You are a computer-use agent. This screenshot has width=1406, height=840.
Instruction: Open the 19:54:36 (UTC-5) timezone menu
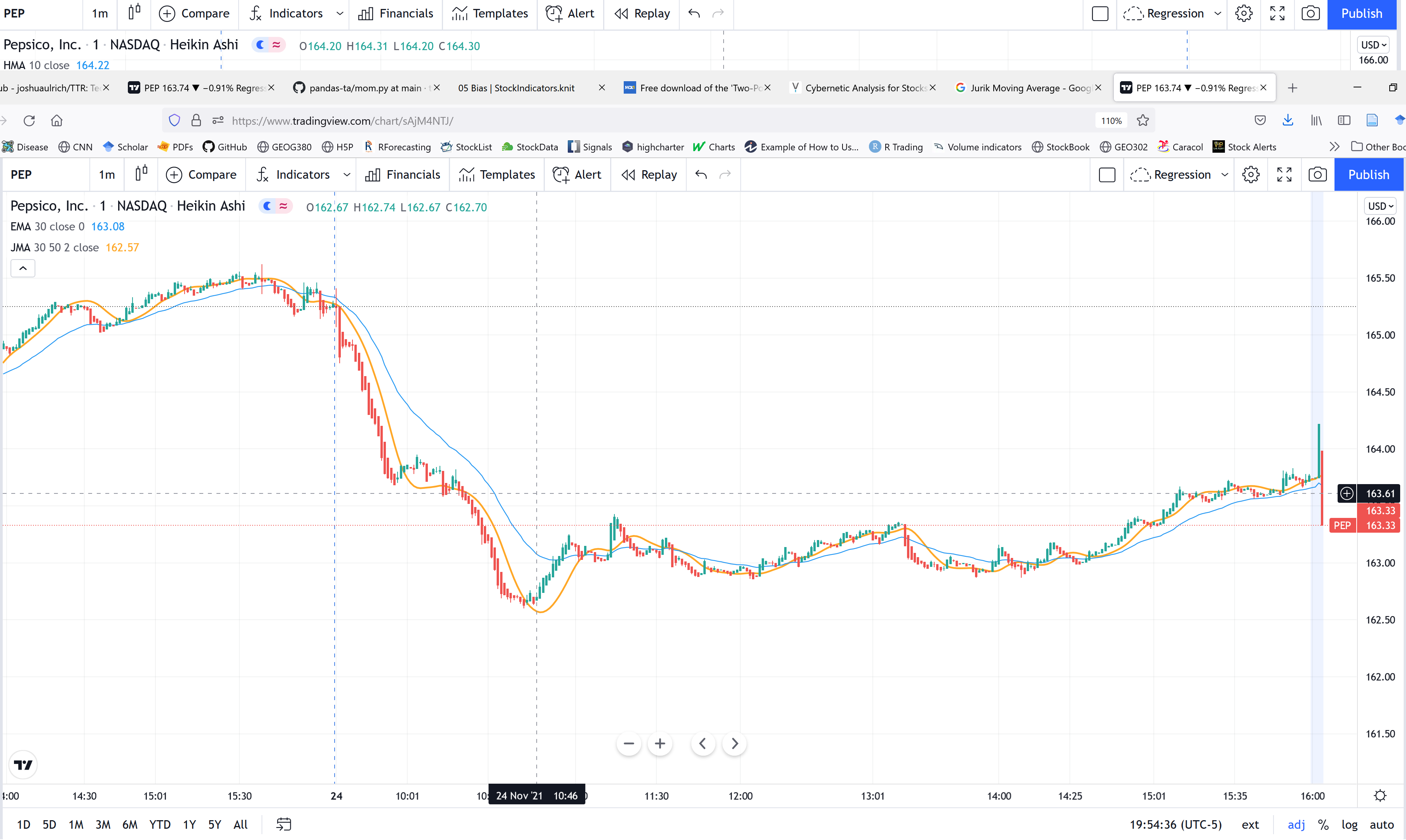pos(1176,824)
